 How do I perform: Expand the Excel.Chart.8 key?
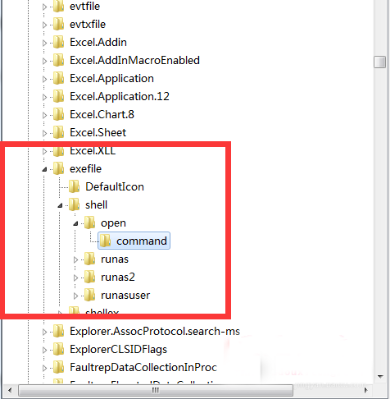tap(44, 115)
